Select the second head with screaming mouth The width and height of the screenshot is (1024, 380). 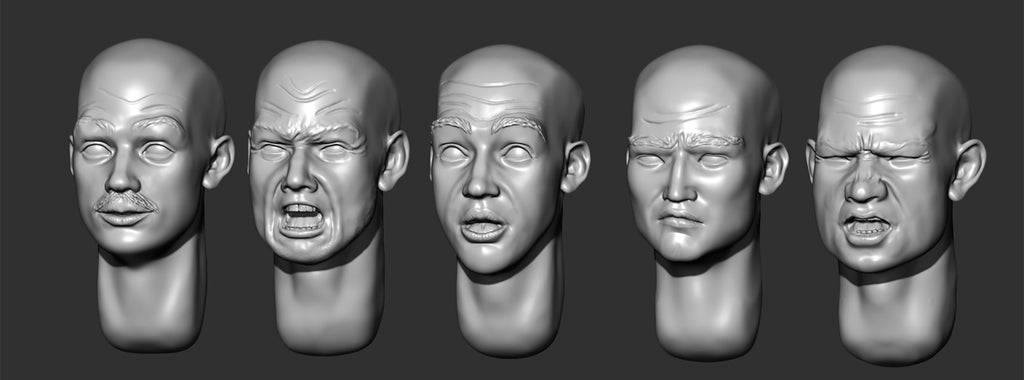(x=328, y=197)
